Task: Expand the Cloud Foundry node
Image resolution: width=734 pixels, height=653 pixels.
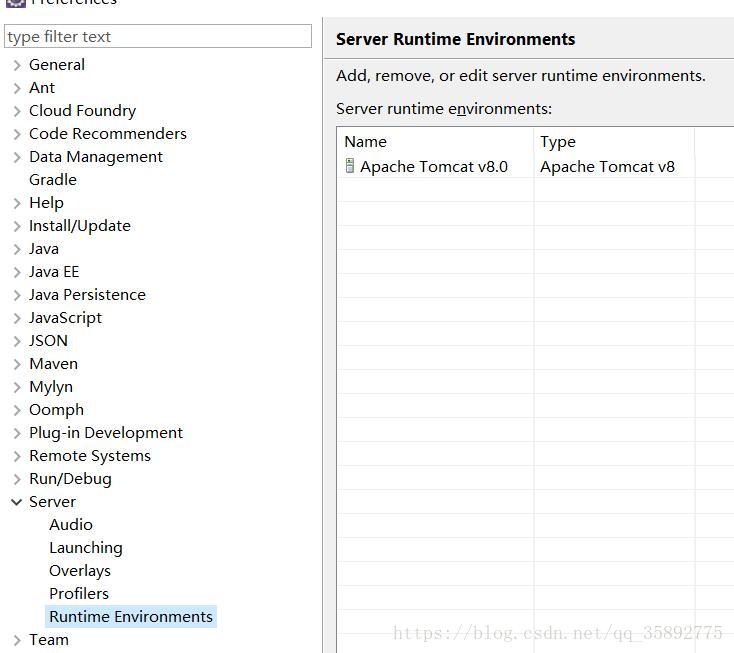Action: tap(17, 111)
